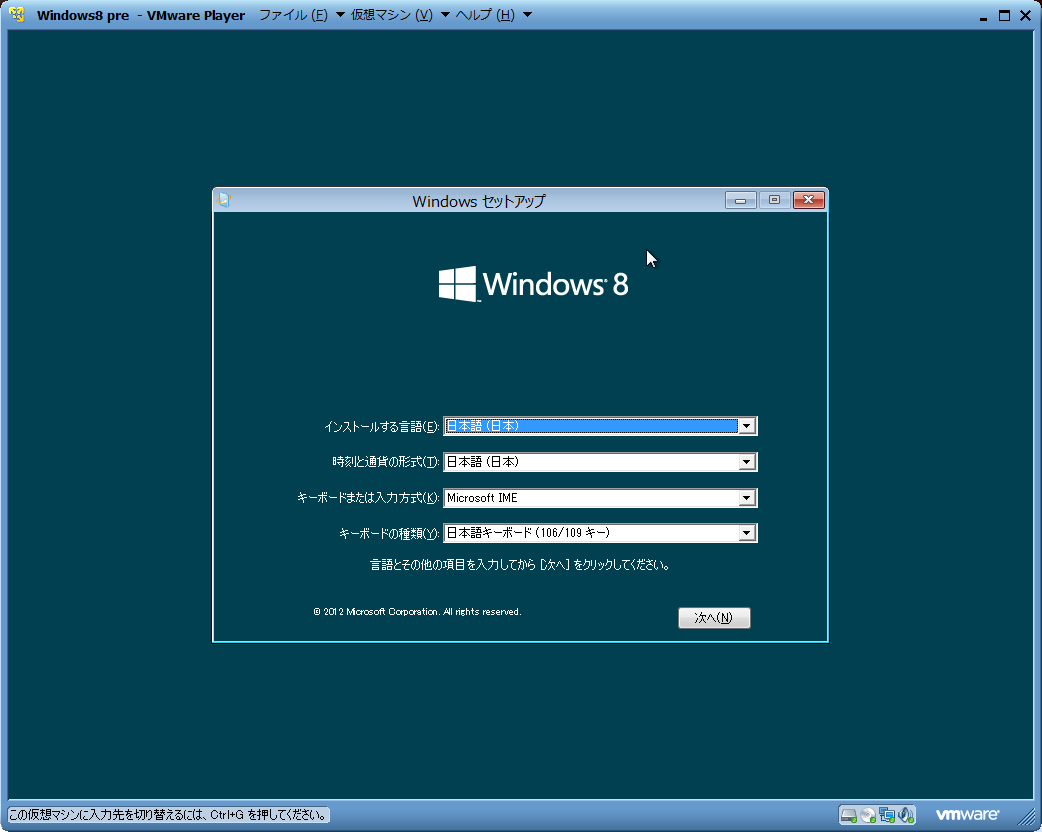Screen dimensions: 1042x832
Task: Open the ヘルプ (H) menu
Action: tap(485, 15)
